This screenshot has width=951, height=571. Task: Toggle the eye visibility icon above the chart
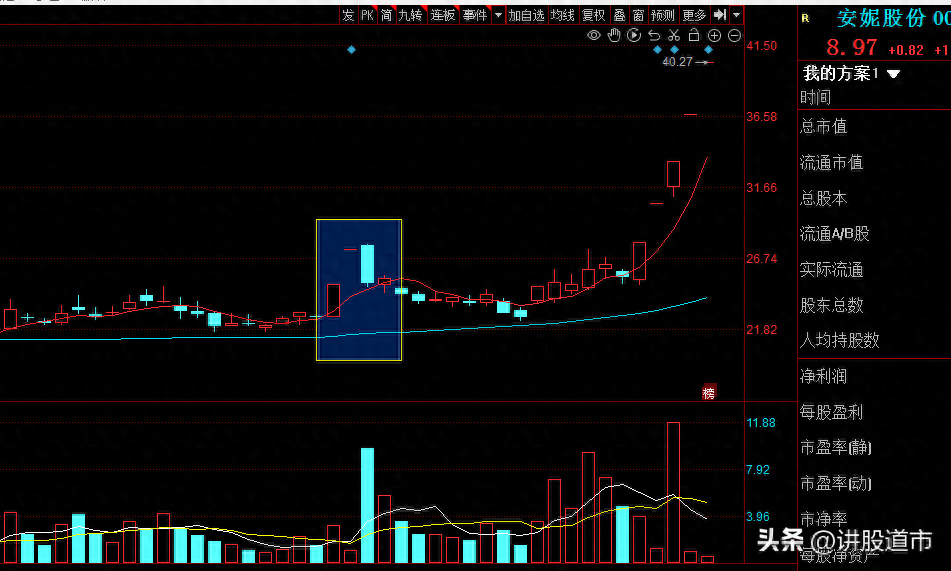point(594,35)
